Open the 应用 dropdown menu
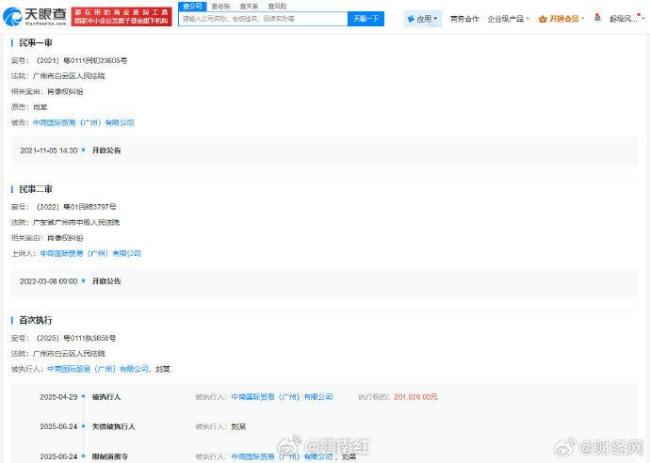Screen dimensions: 650x463 (423, 19)
